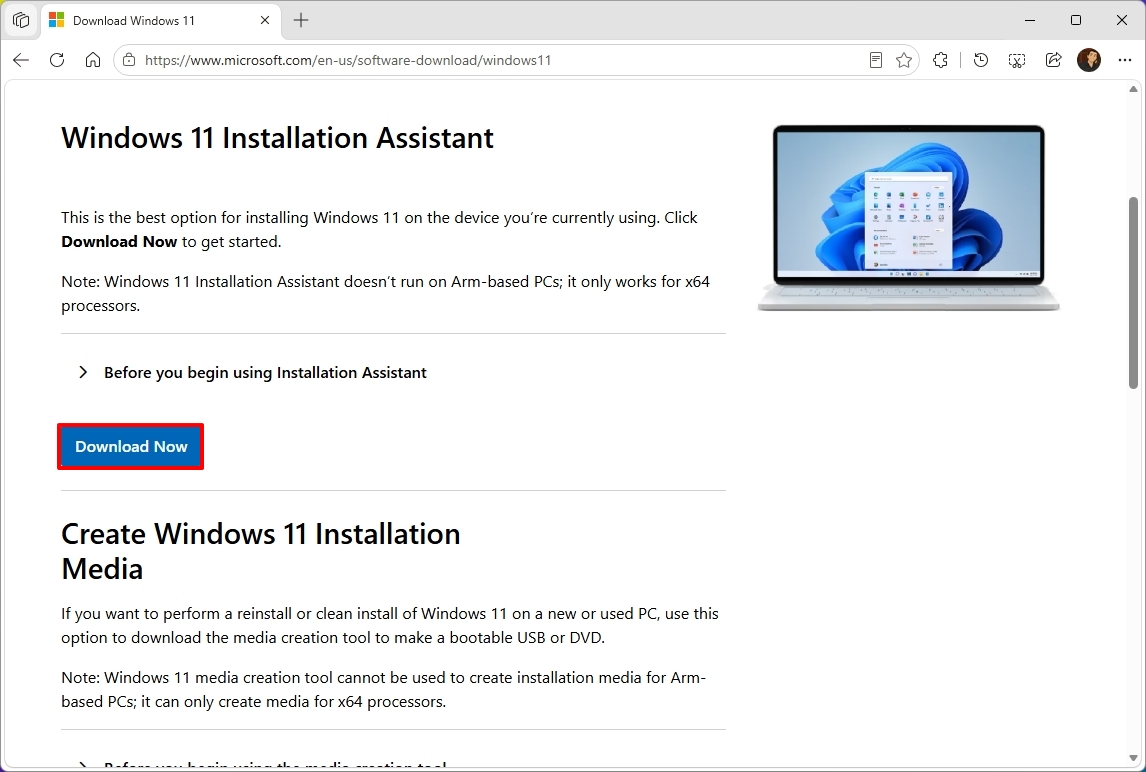Open the Extensions puzzle icon
1146x772 pixels.
click(x=941, y=60)
